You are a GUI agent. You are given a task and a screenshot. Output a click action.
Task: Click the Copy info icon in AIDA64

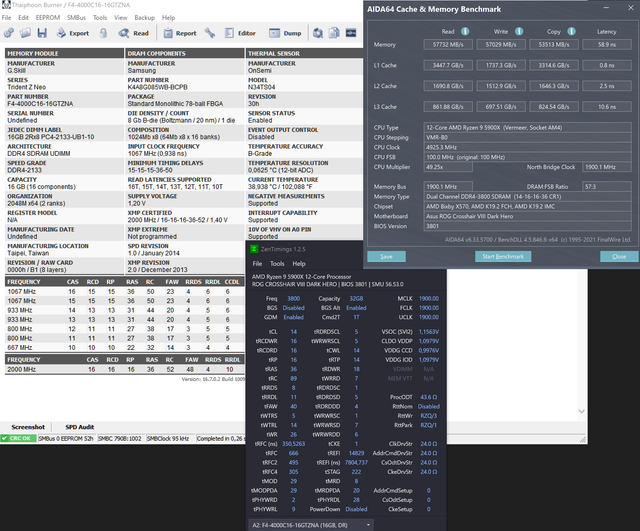click(x=571, y=31)
